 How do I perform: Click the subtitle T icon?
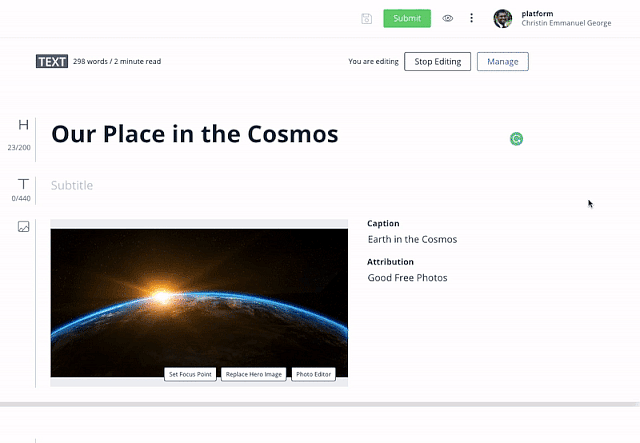pyautogui.click(x=23, y=184)
